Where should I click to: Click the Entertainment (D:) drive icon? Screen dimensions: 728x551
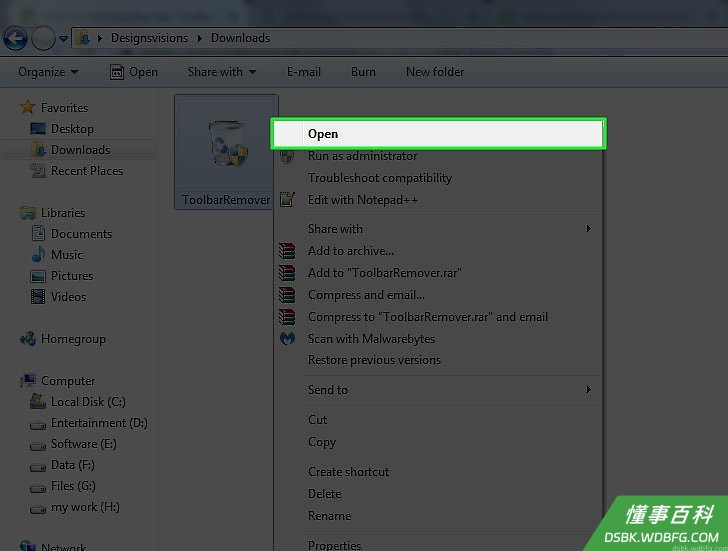(38, 425)
